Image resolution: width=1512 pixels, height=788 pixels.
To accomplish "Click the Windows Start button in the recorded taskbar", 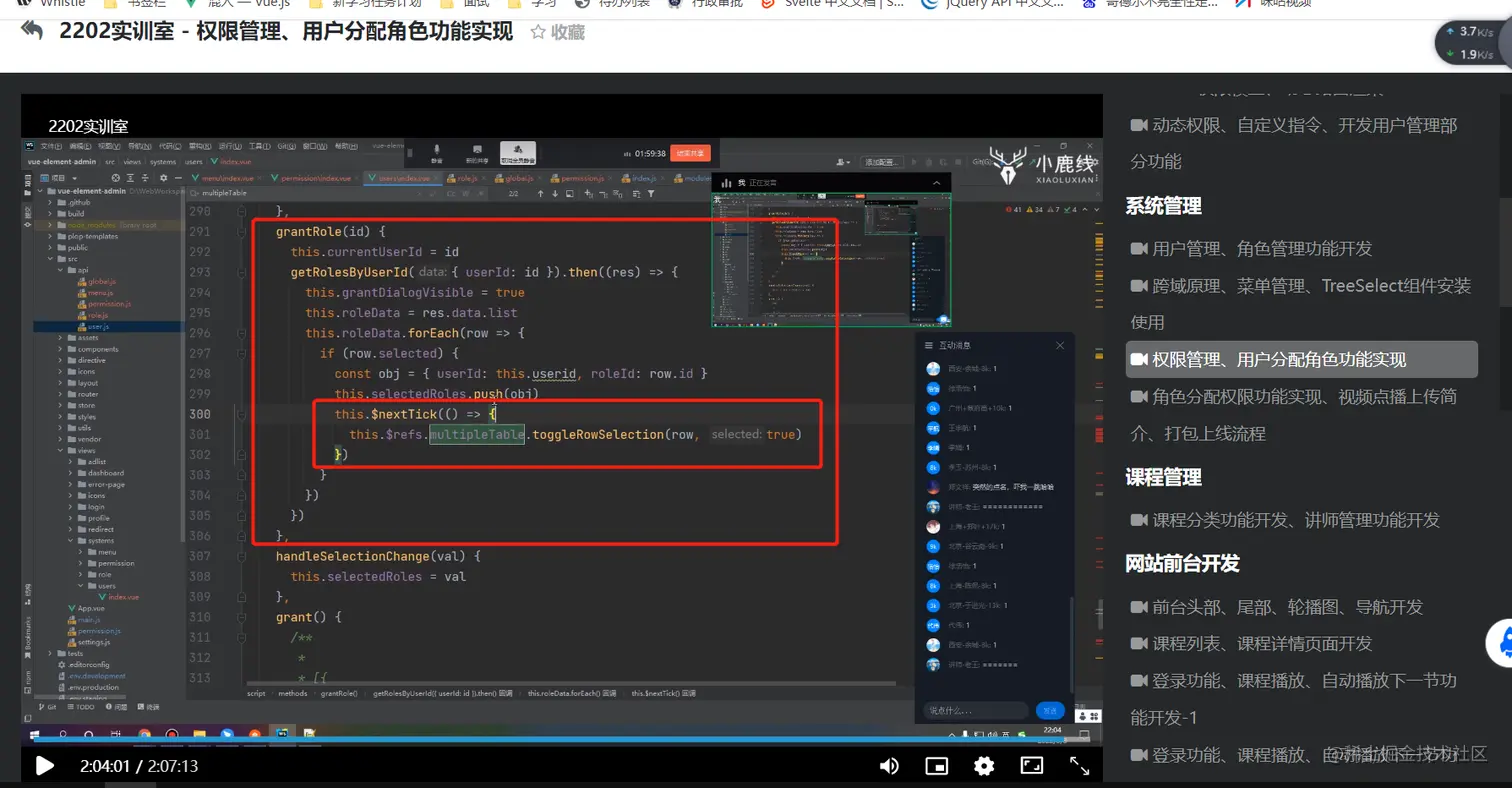I will click(33, 733).
